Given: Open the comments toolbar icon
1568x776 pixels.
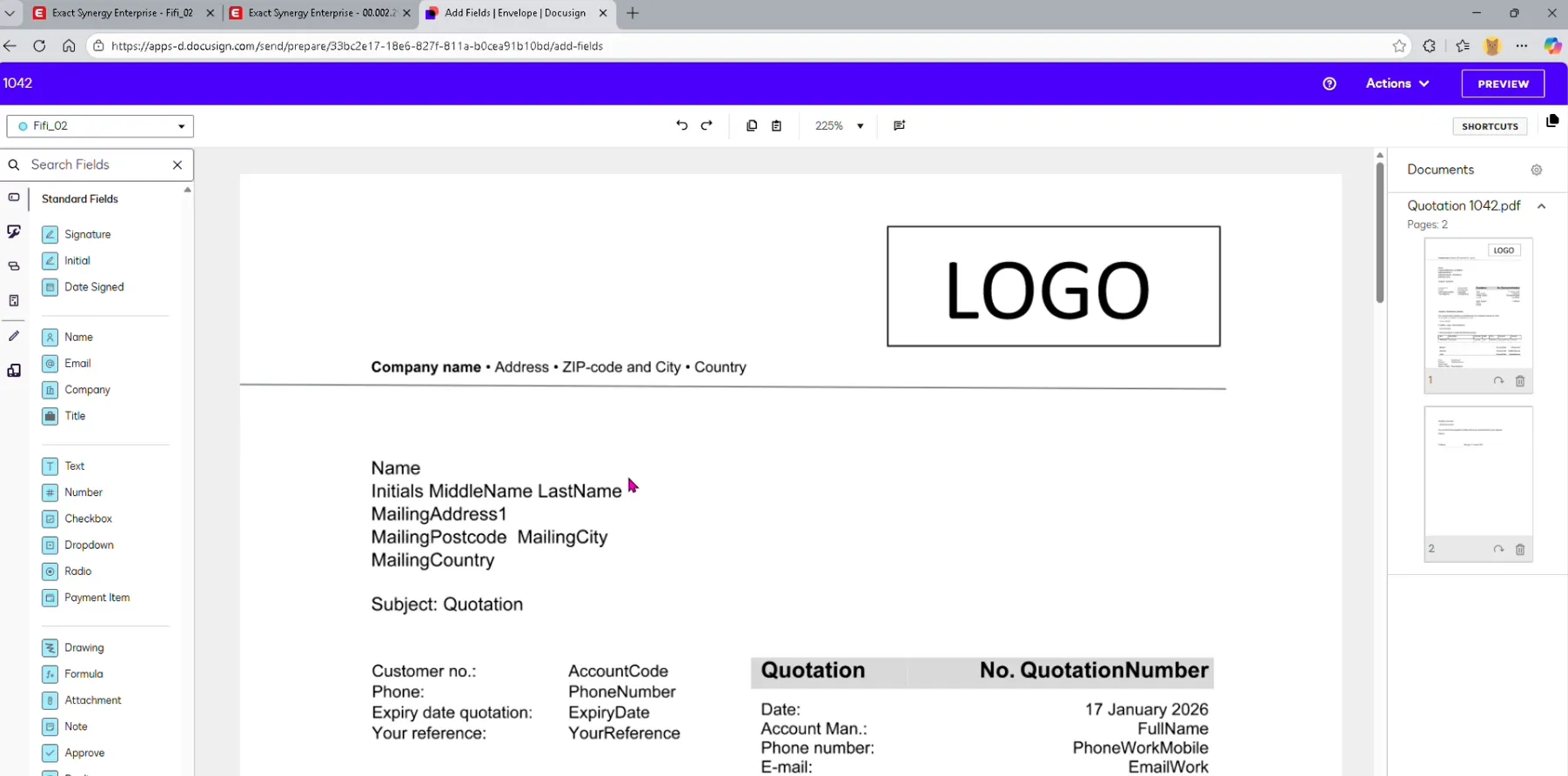Looking at the screenshot, I should click(x=900, y=125).
